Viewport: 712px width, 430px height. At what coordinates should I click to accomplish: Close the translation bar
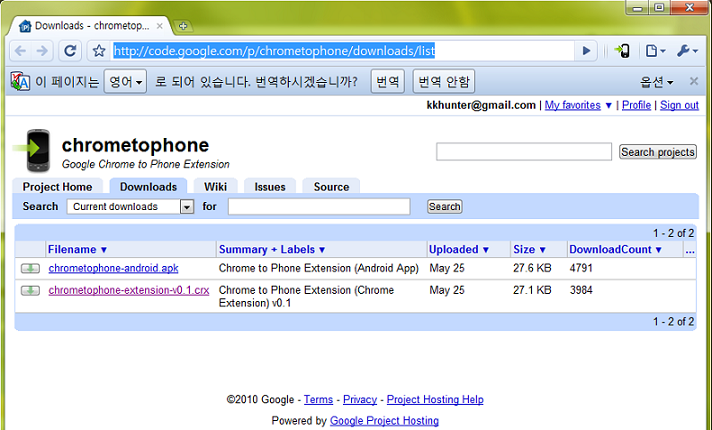tap(694, 81)
